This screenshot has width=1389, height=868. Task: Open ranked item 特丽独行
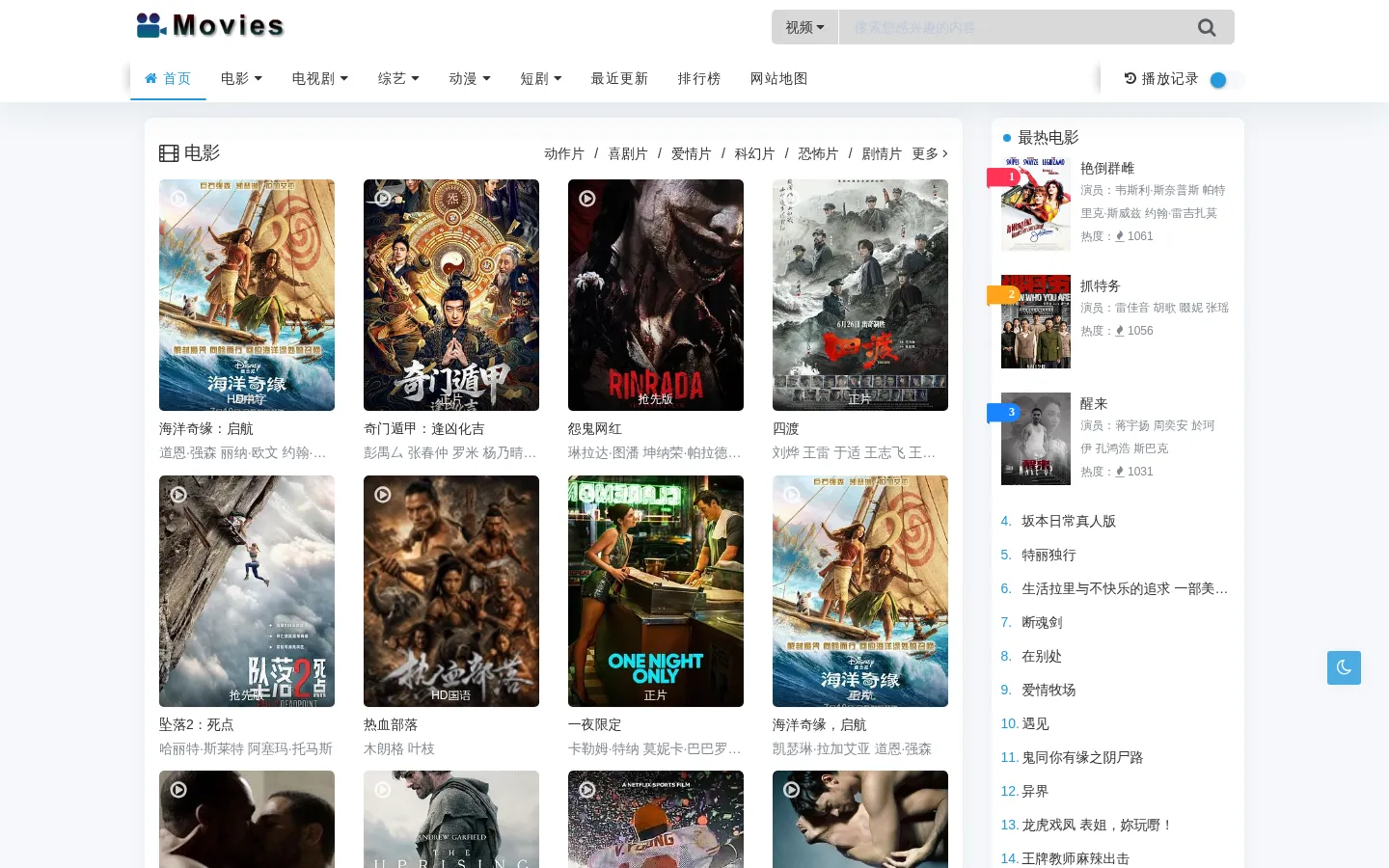[1049, 555]
